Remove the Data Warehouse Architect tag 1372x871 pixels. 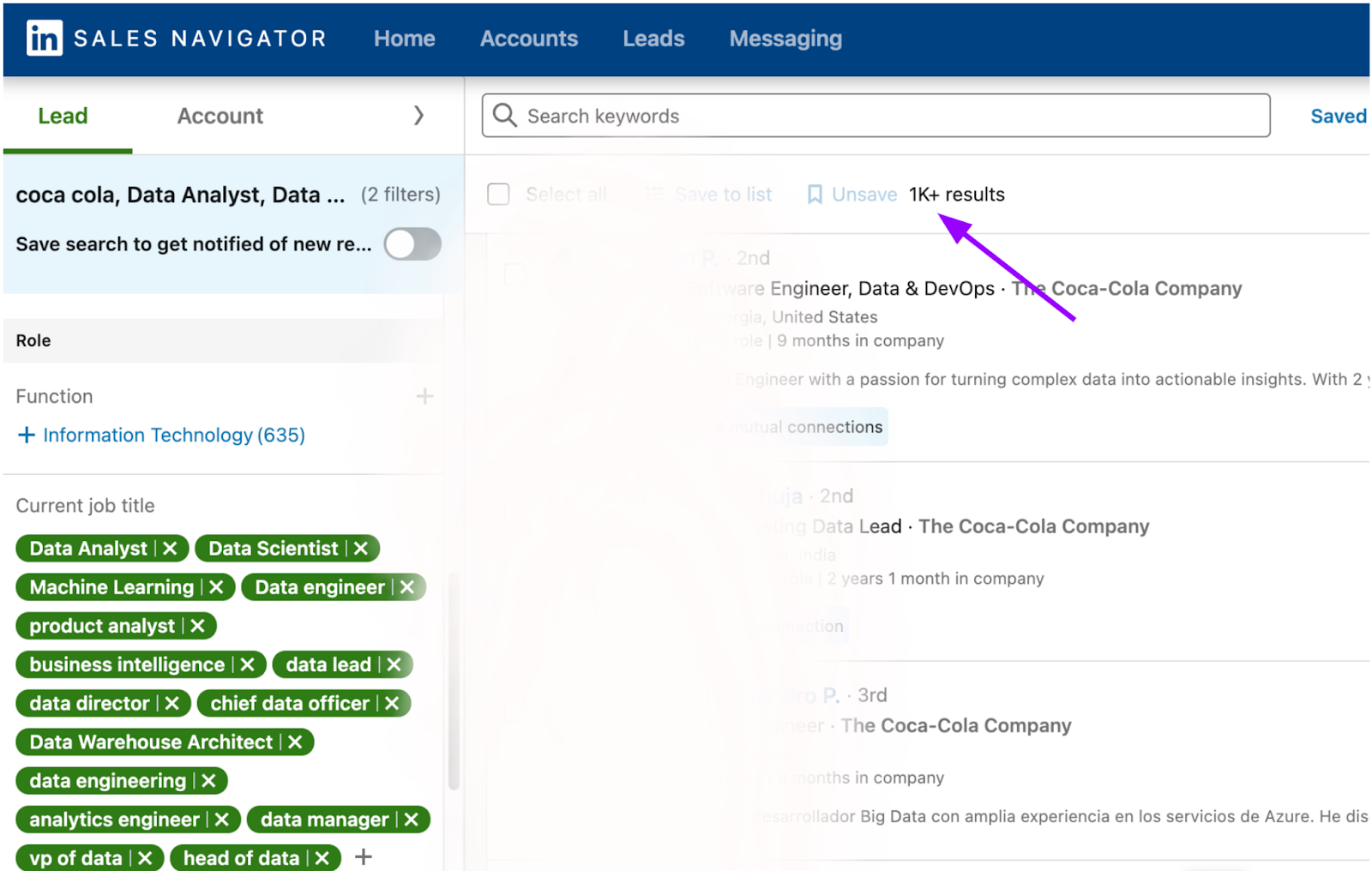click(x=295, y=742)
